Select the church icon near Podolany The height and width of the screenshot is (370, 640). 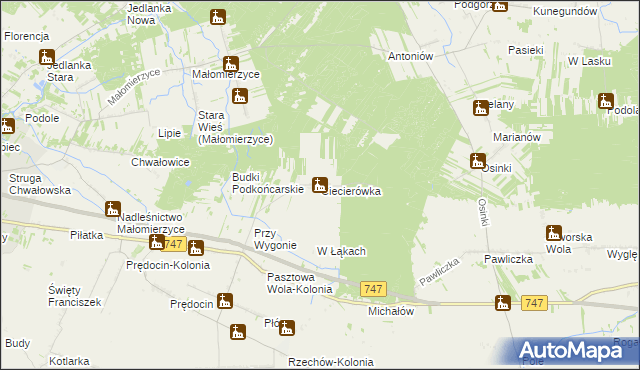[606, 101]
